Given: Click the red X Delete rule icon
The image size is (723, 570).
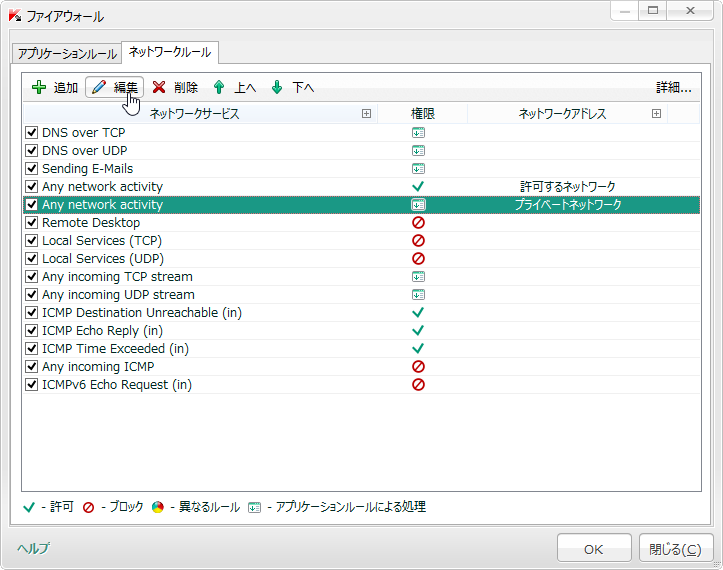Looking at the screenshot, I should click(x=159, y=88).
